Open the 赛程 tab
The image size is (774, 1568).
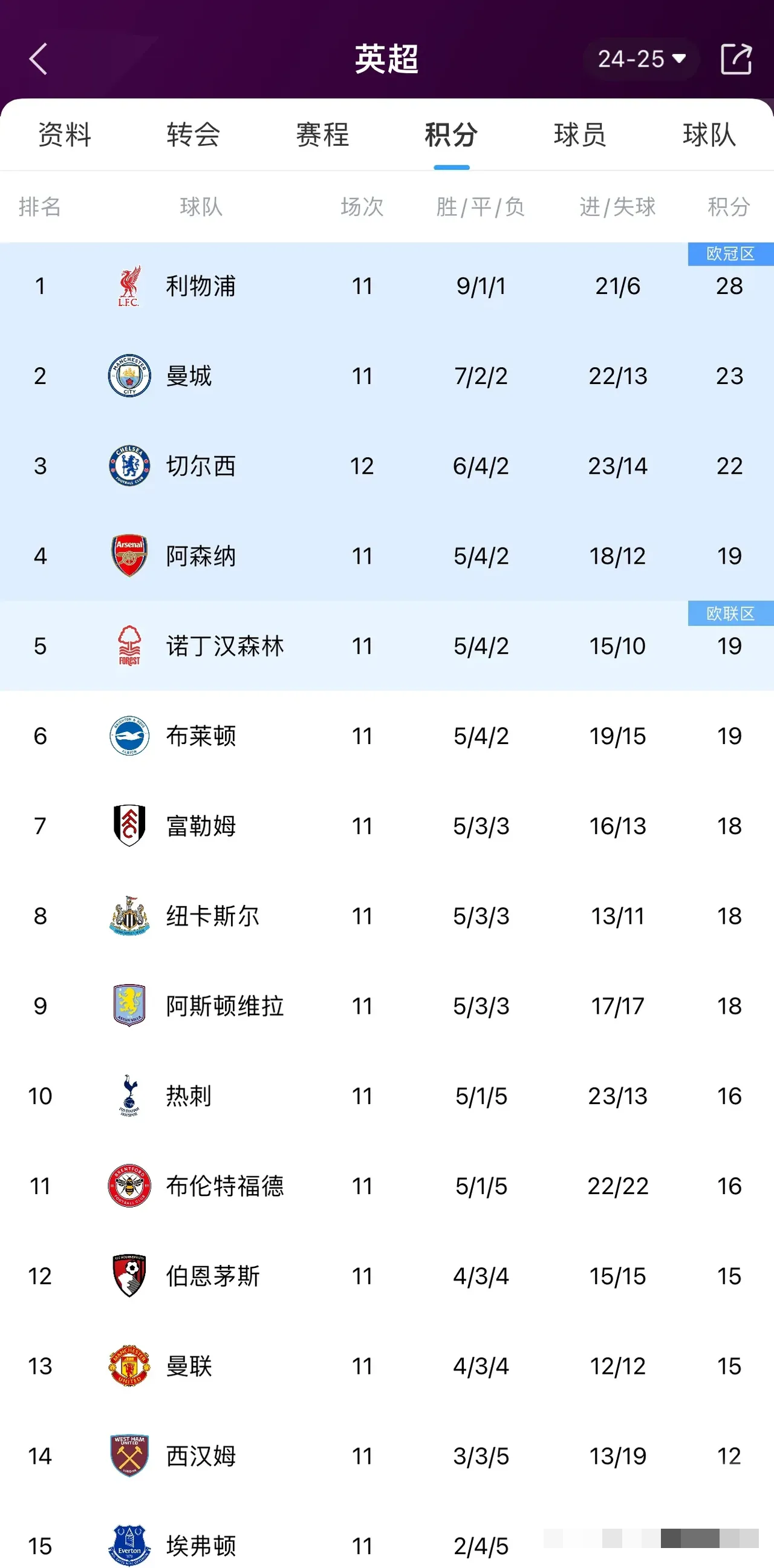[x=322, y=134]
